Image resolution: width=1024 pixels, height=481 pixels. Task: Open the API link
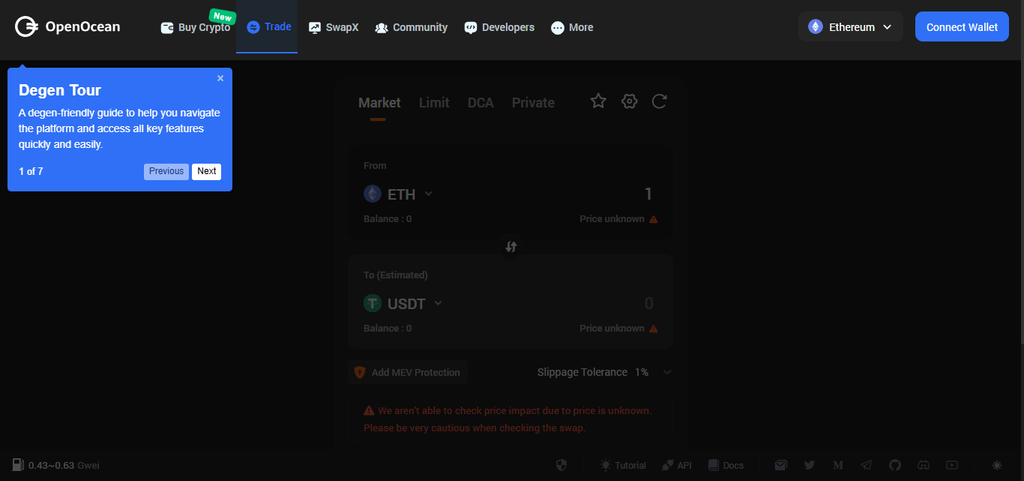coord(677,465)
